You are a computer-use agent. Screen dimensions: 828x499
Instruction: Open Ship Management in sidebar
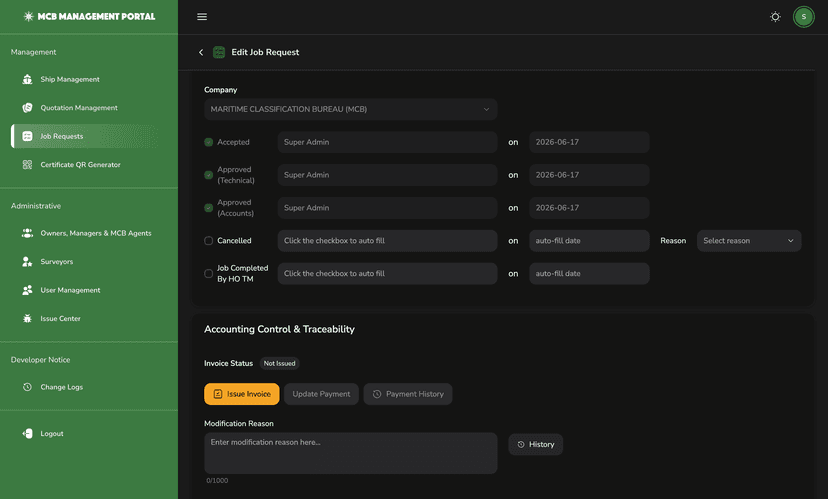84,79
